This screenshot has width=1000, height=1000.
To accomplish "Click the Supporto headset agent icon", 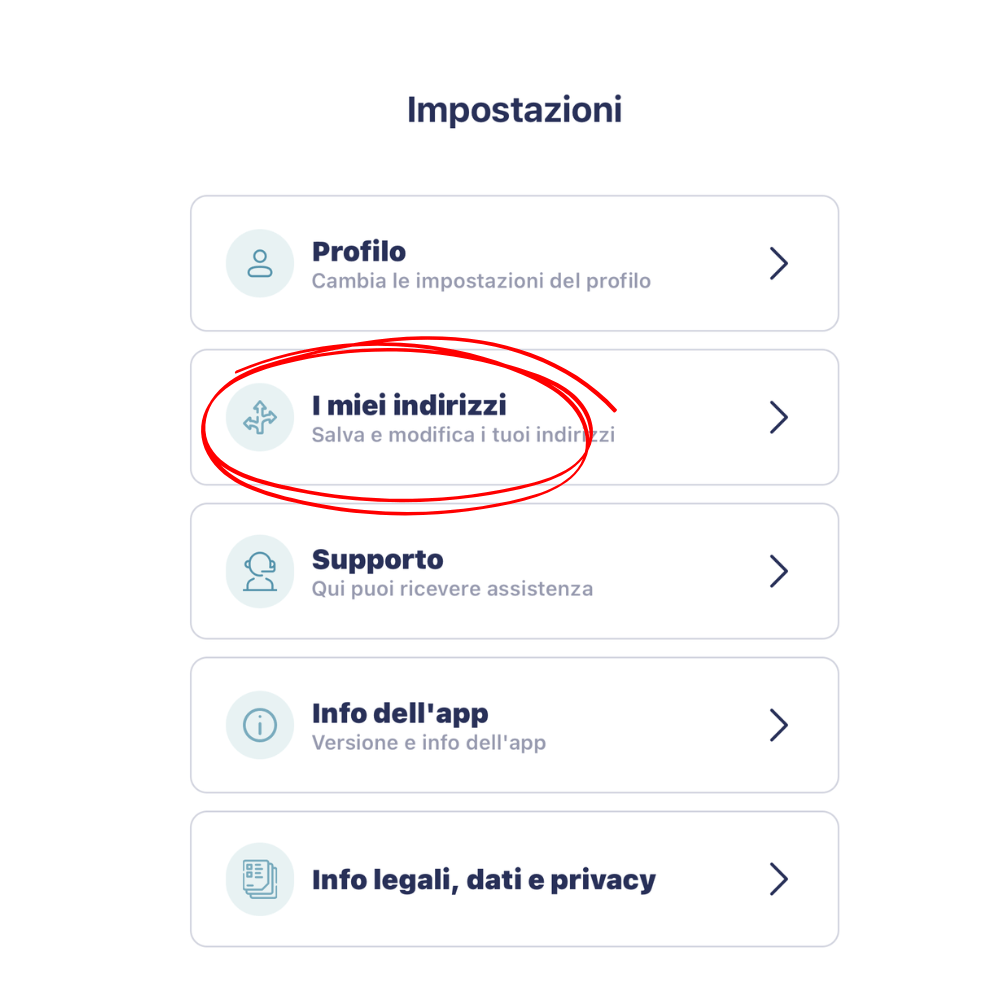I will pos(260,572).
